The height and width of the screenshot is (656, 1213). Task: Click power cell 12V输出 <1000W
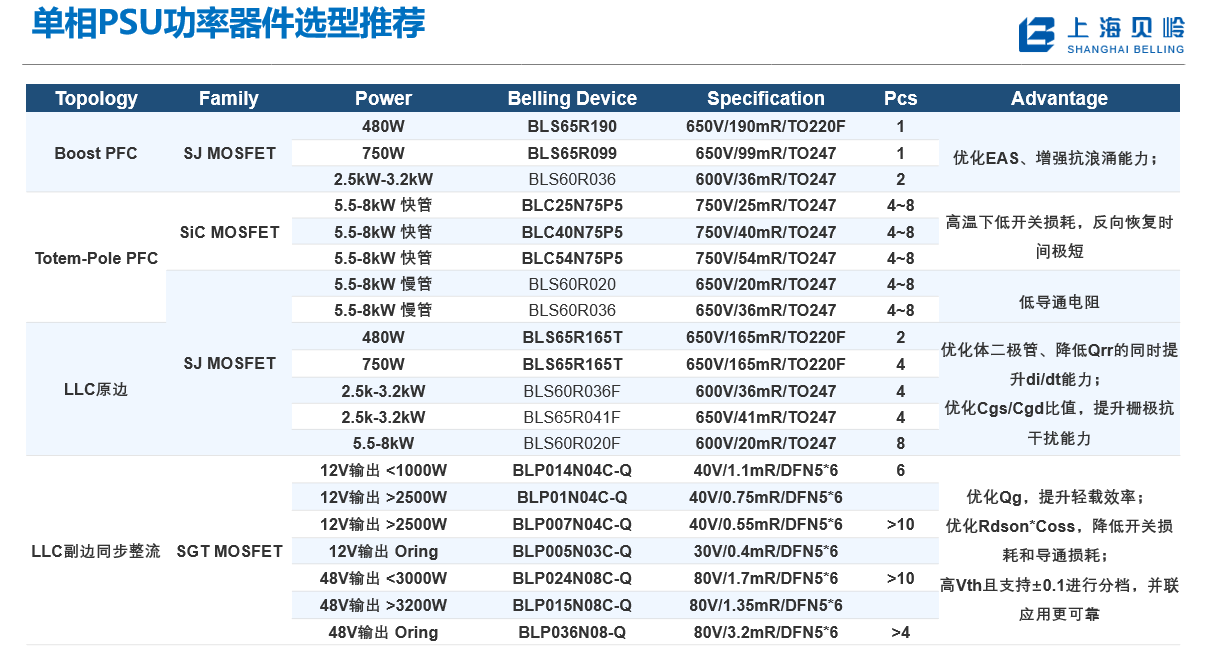pyautogui.click(x=383, y=470)
